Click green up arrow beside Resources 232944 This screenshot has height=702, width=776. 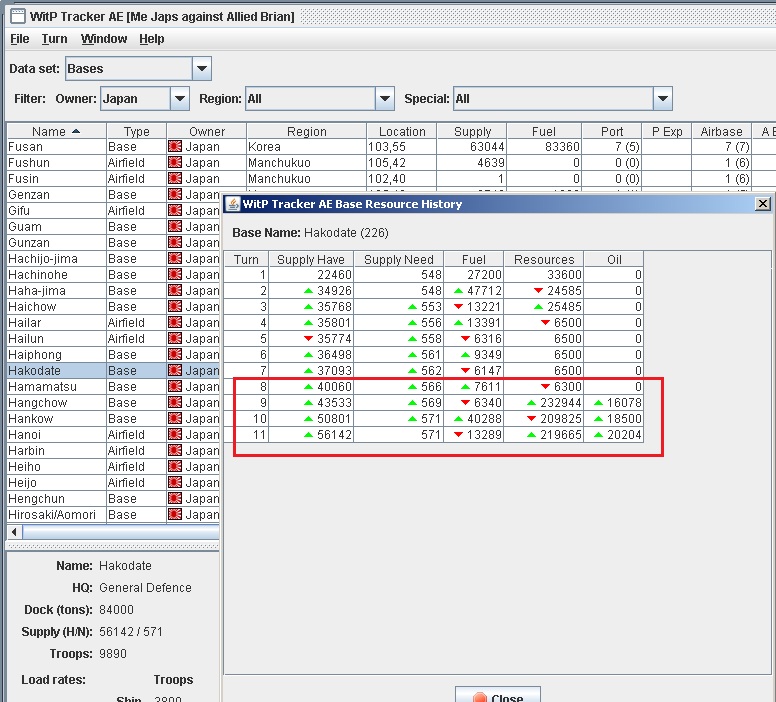pyautogui.click(x=532, y=402)
